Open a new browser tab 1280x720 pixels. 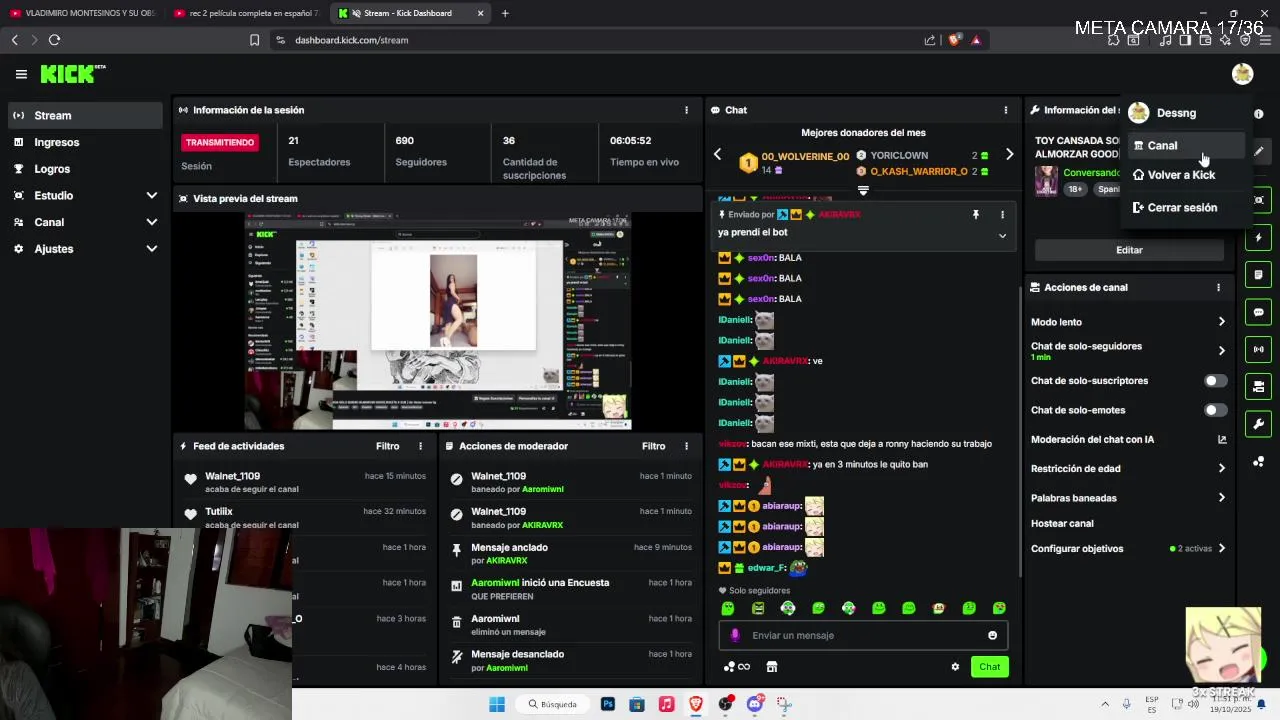click(505, 13)
